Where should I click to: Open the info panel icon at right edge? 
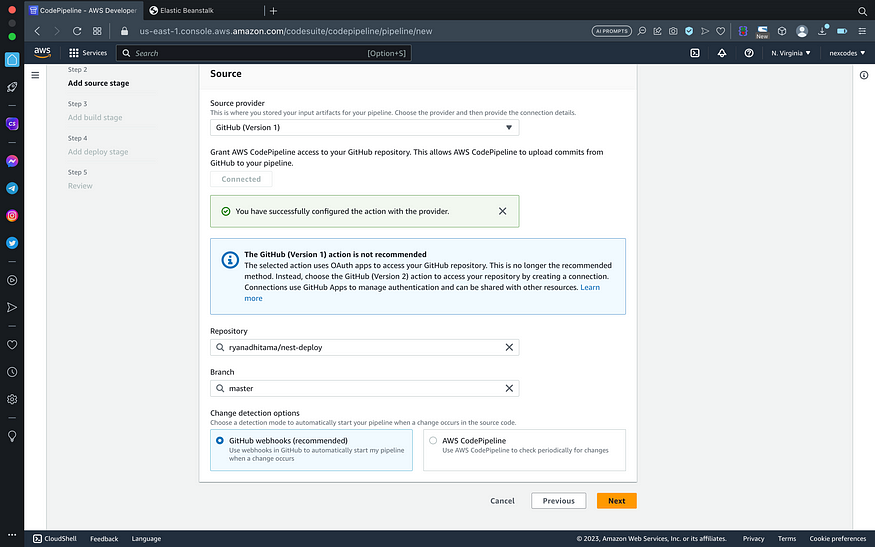863,75
